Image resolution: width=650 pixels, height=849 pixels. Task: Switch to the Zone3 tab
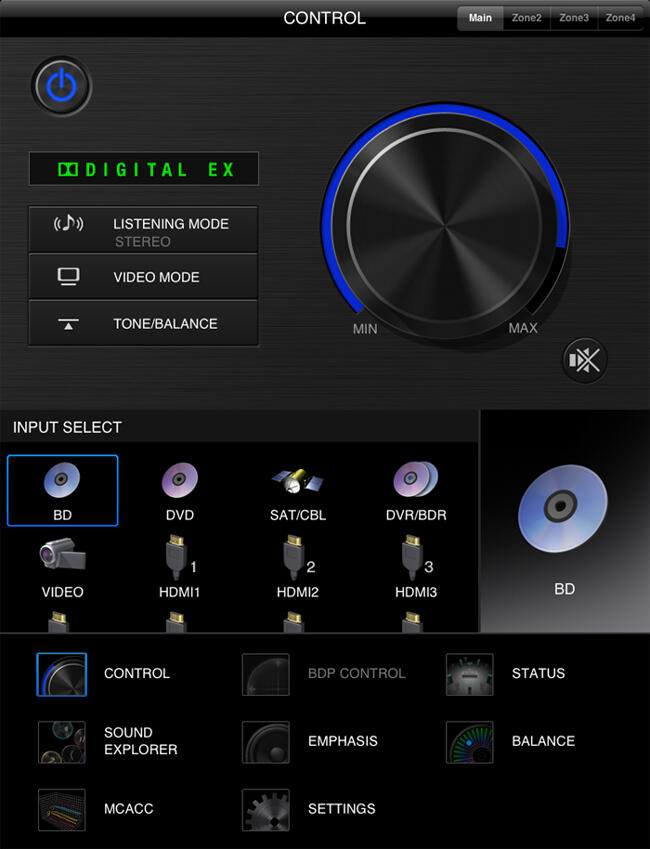click(574, 18)
